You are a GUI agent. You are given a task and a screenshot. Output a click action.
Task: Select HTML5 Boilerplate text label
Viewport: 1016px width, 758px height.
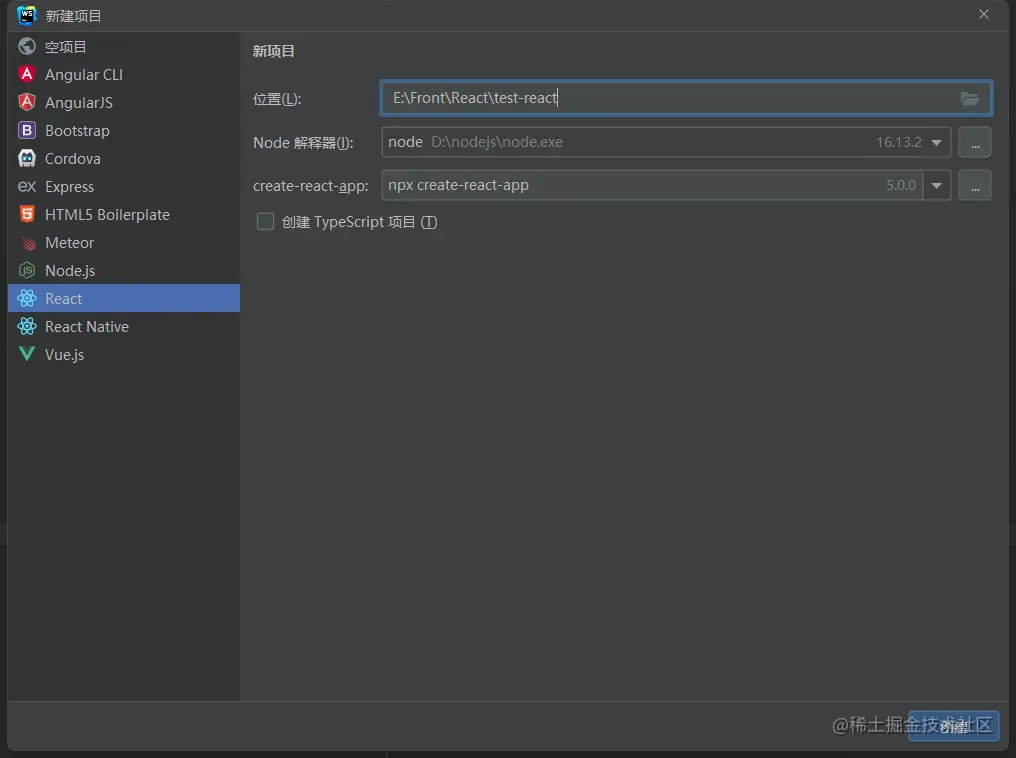pos(107,214)
